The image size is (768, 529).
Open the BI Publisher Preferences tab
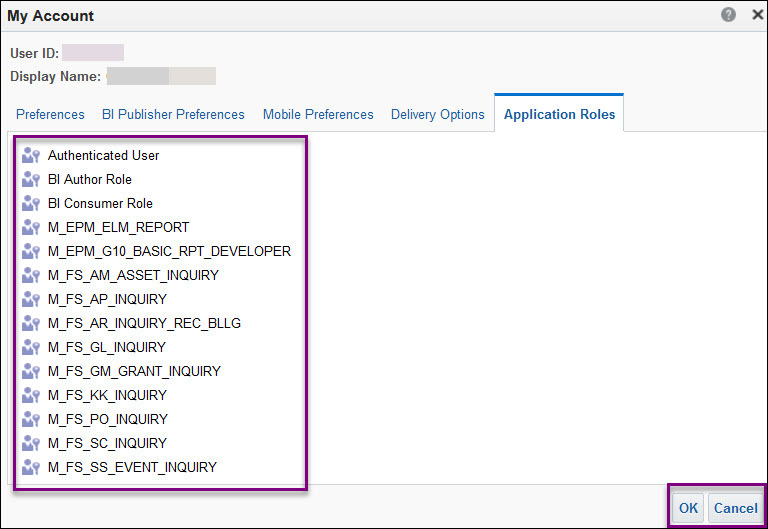(x=173, y=115)
